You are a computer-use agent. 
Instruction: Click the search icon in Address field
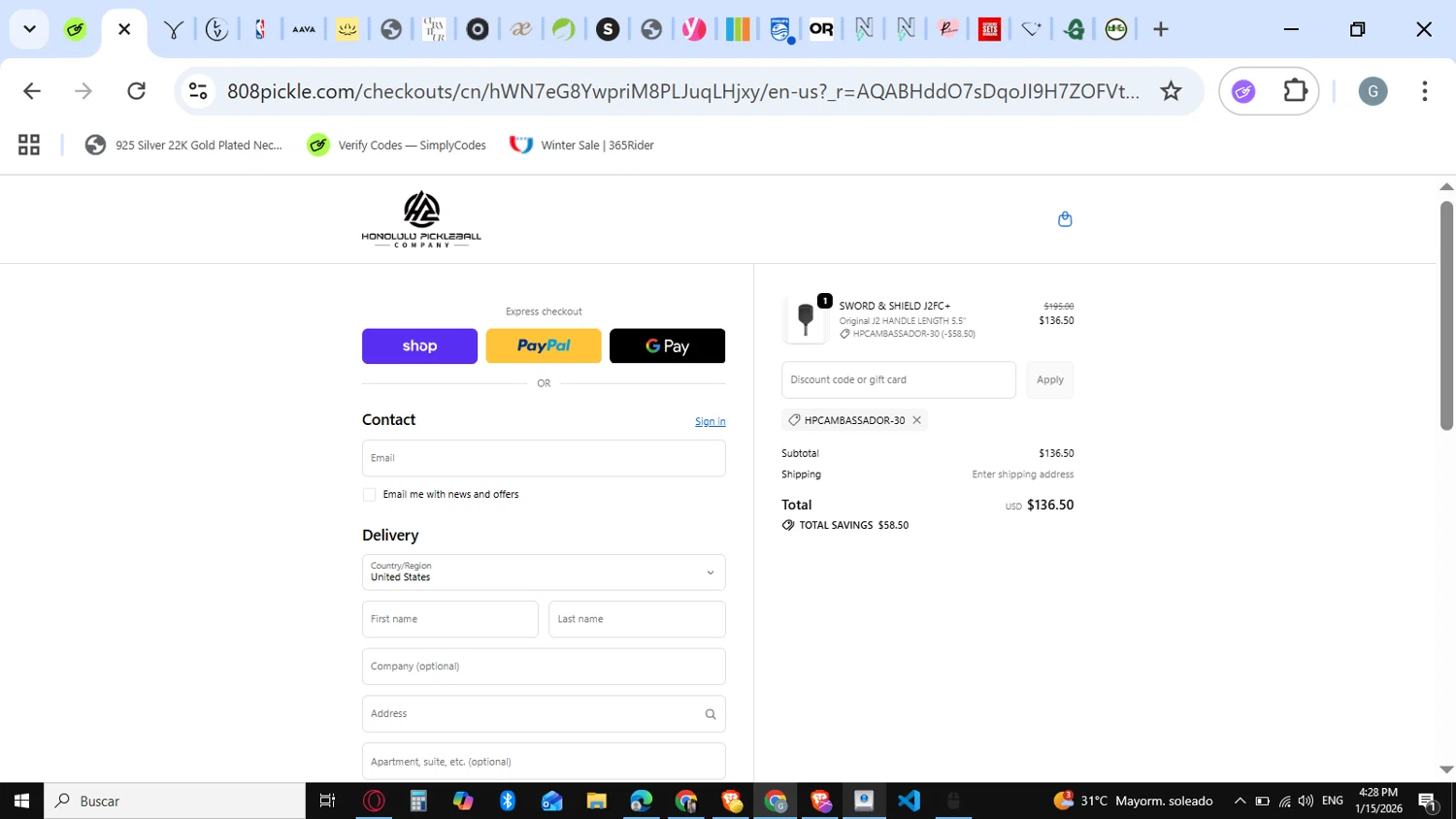point(711,714)
